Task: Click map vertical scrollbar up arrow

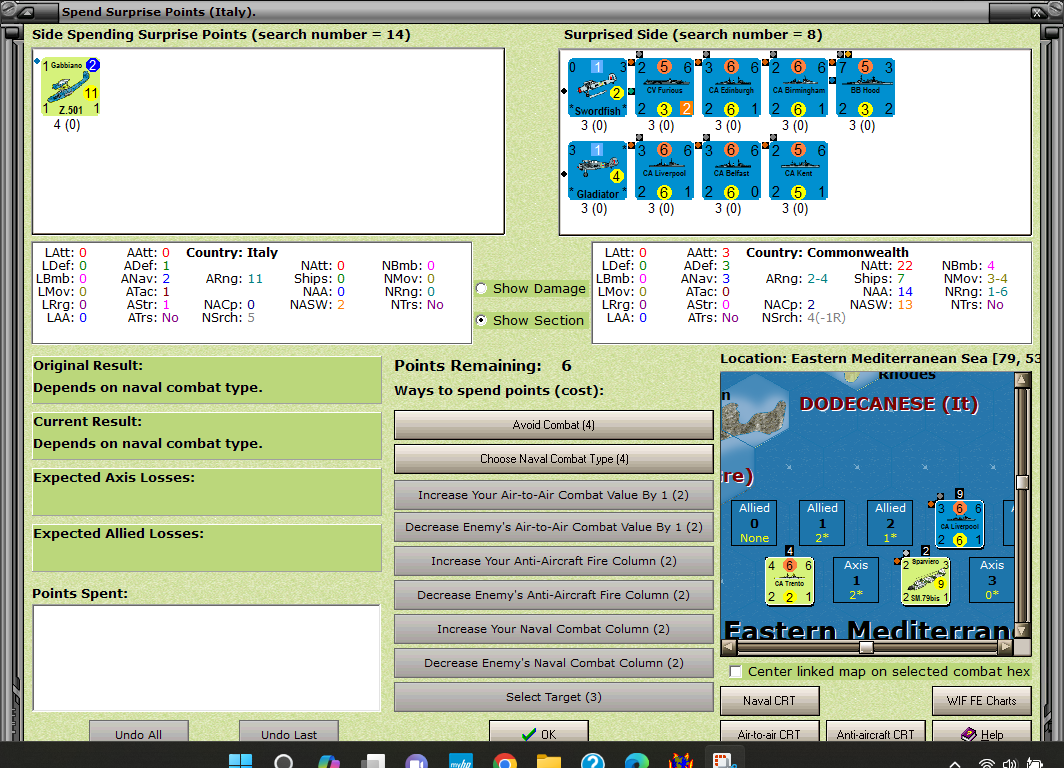Action: coord(1022,380)
